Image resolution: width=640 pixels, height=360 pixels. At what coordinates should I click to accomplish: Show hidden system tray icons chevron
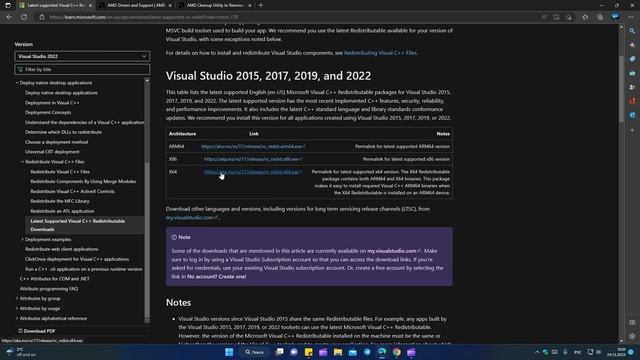click(537, 352)
